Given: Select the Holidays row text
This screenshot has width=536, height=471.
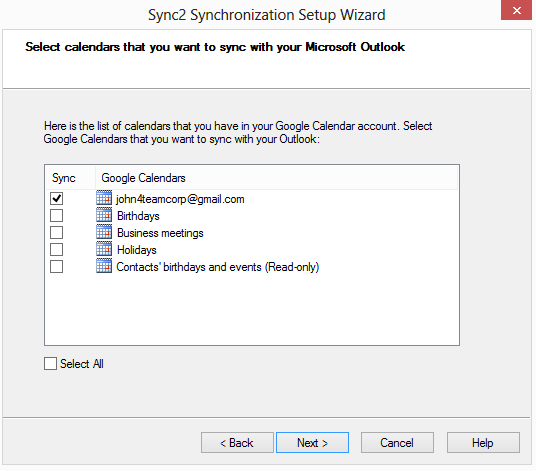Looking at the screenshot, I should click(137, 250).
